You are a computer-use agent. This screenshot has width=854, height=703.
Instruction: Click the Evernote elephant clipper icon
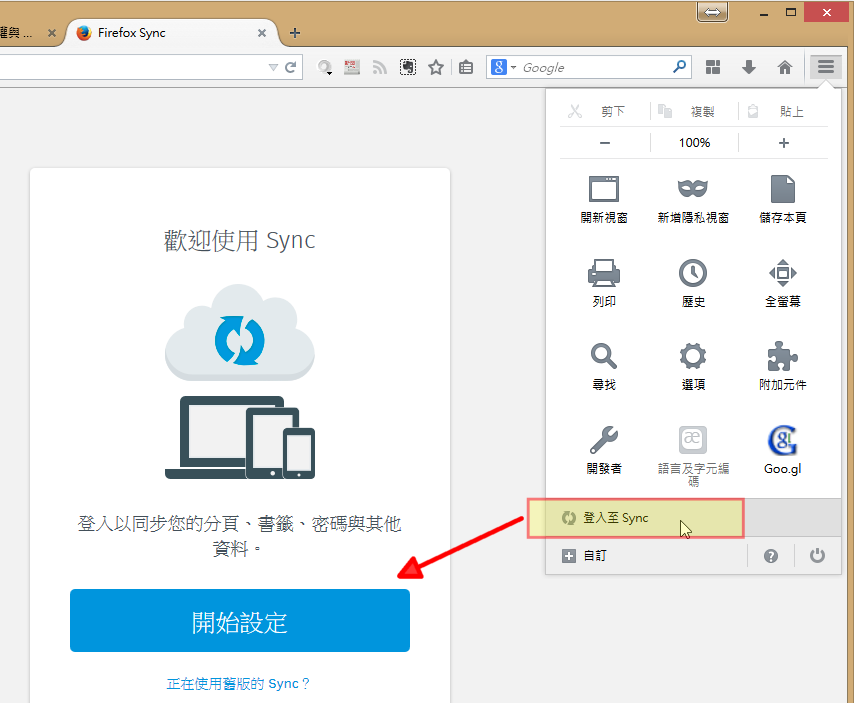tap(408, 67)
